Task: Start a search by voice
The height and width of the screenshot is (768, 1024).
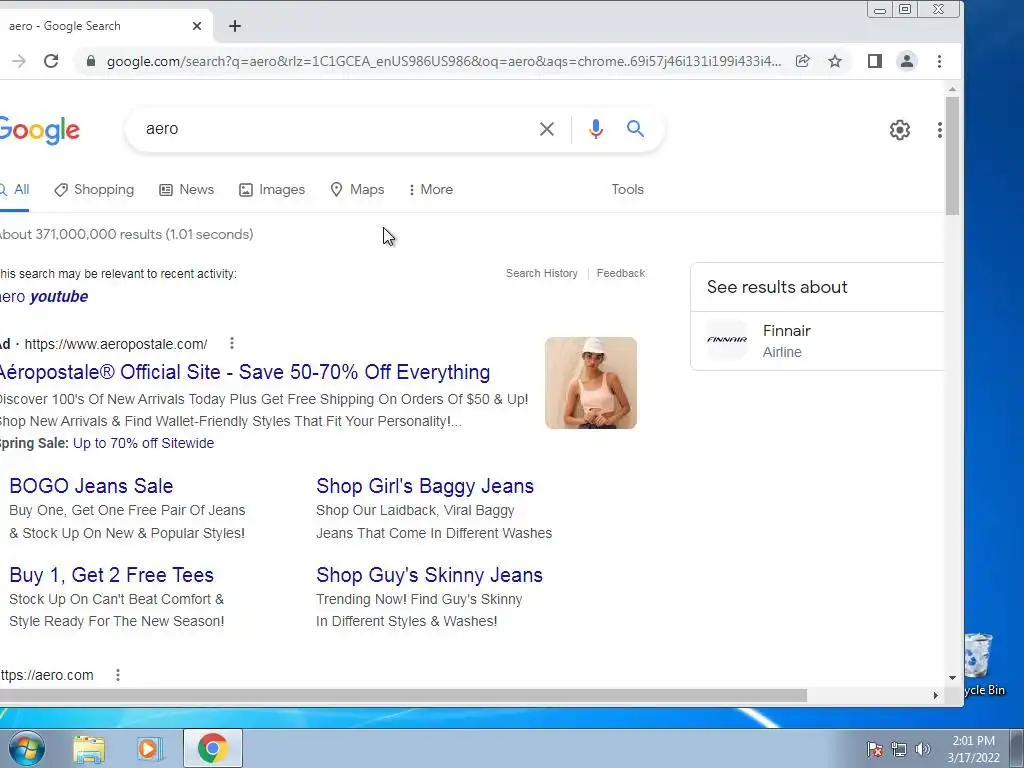Action: (595, 129)
